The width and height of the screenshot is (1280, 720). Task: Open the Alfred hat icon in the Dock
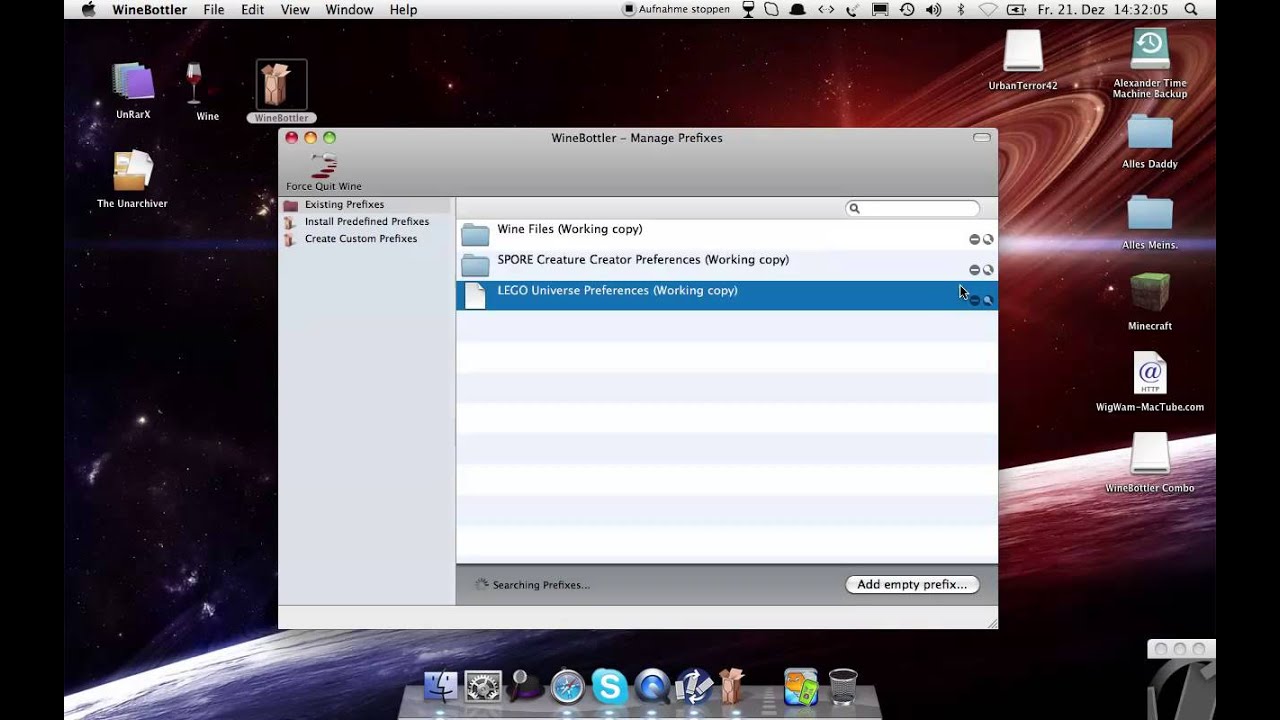[x=525, y=686]
